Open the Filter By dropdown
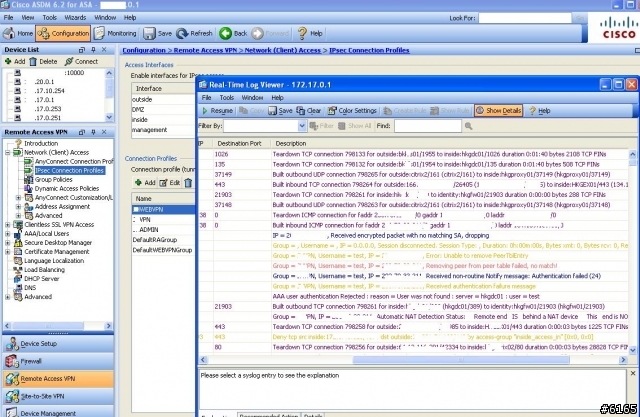The width and height of the screenshot is (640, 417). pyautogui.click(x=302, y=126)
